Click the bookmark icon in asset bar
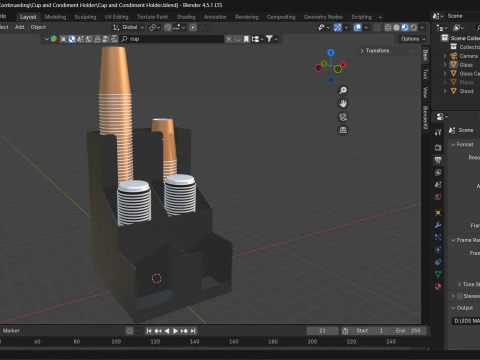480x360 pixels. click(x=246, y=39)
